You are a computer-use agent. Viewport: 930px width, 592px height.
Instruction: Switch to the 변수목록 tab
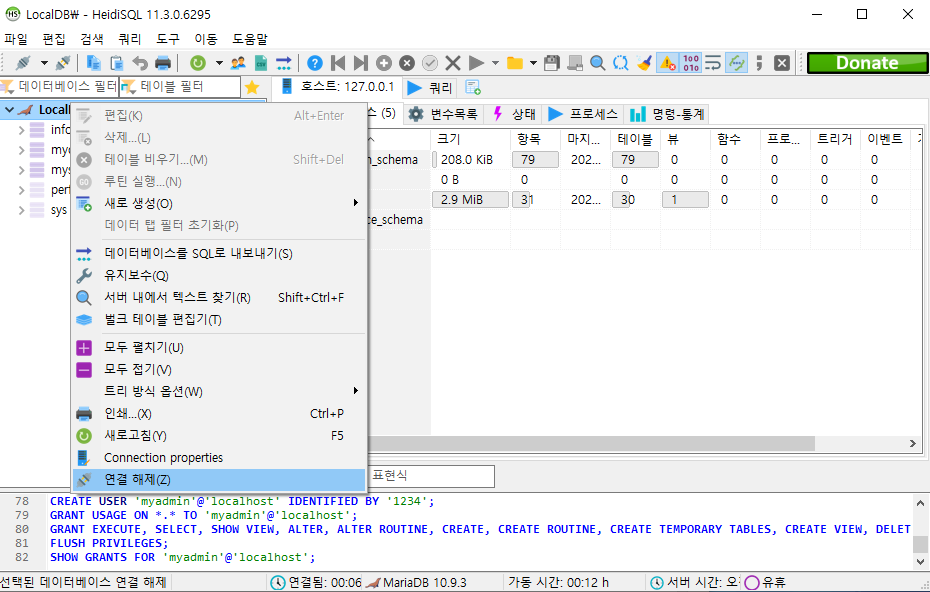(443, 114)
